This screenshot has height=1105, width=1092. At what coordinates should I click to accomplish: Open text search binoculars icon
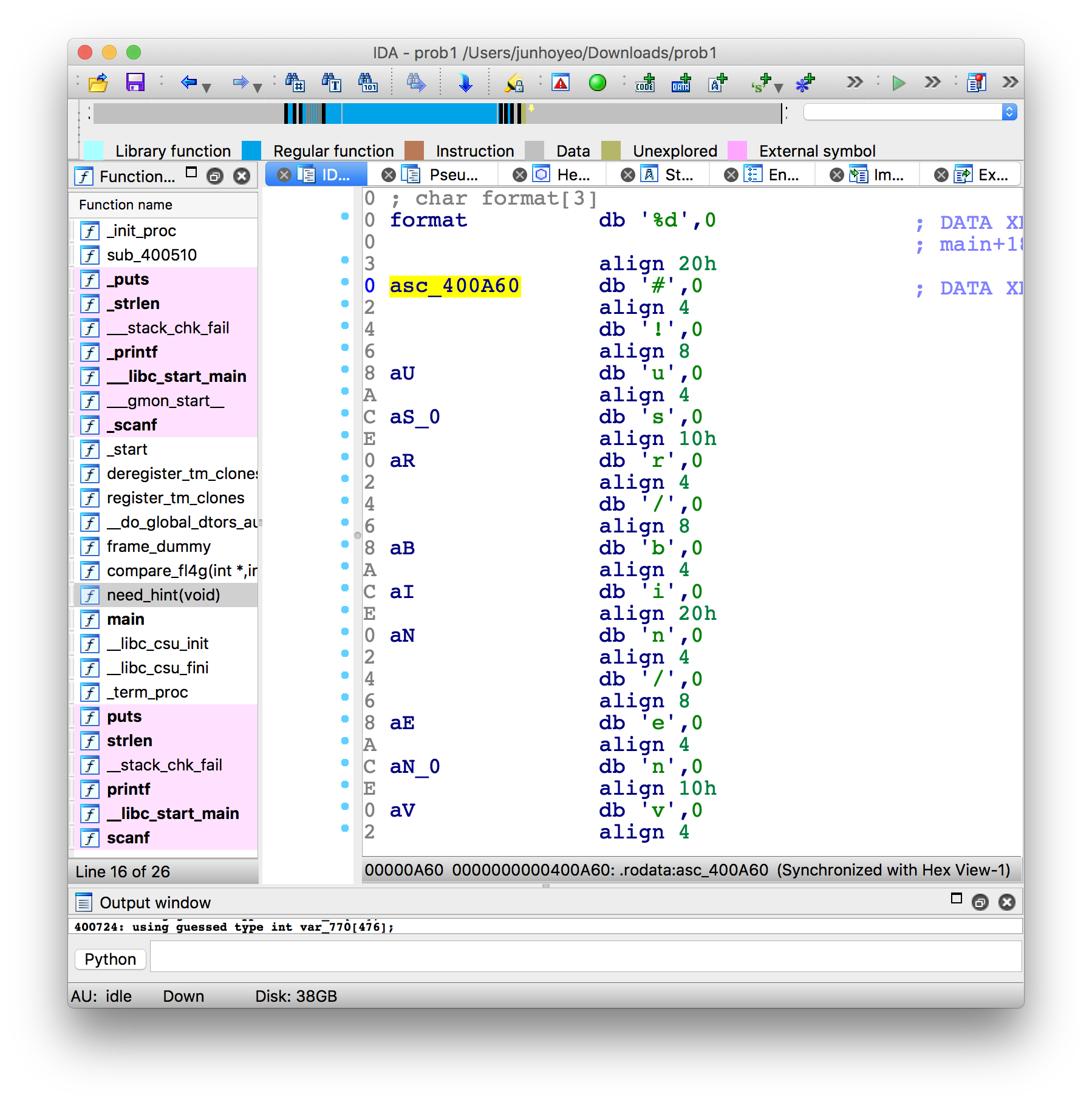[x=332, y=82]
